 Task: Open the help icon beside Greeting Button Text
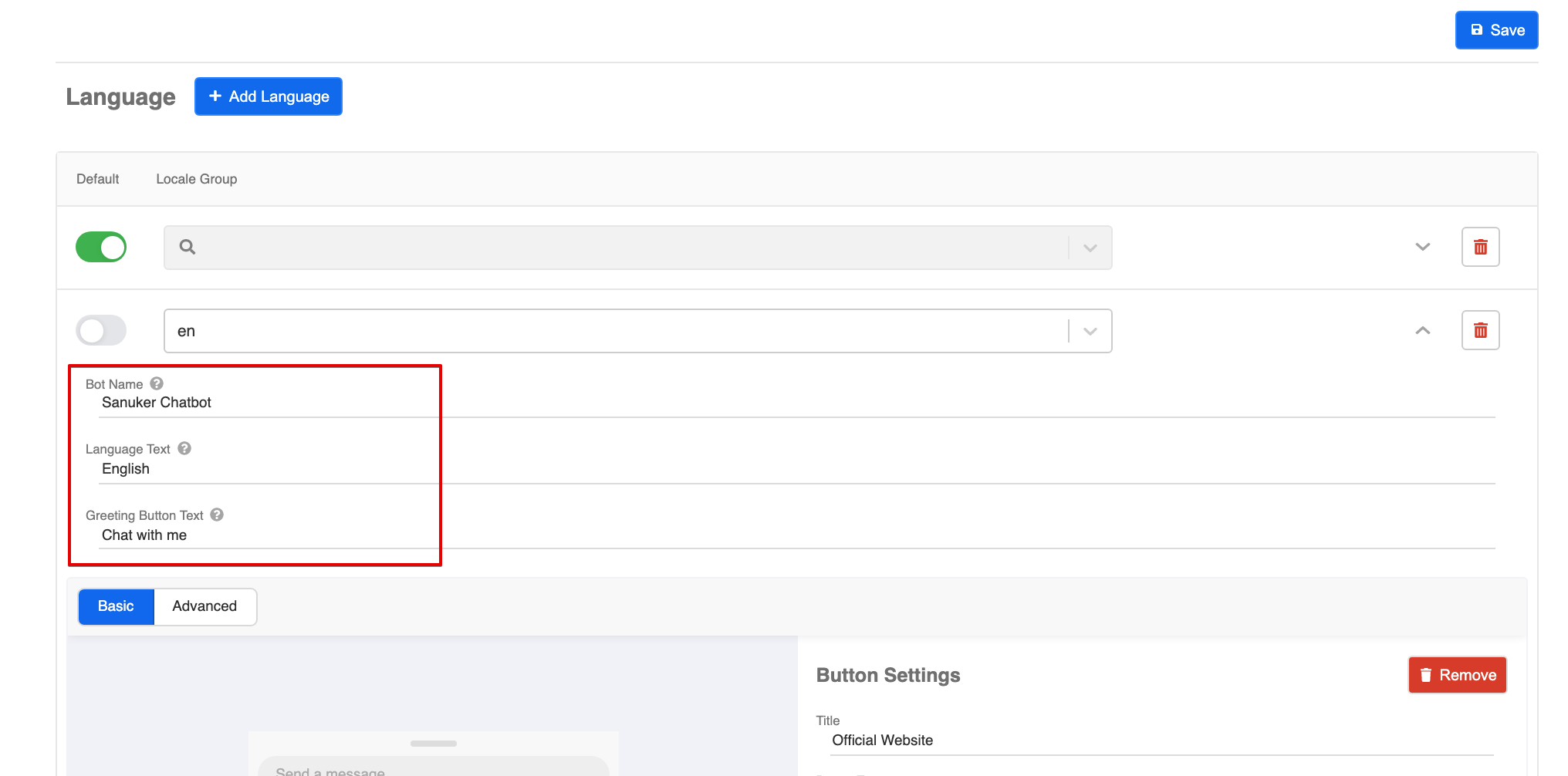point(216,515)
